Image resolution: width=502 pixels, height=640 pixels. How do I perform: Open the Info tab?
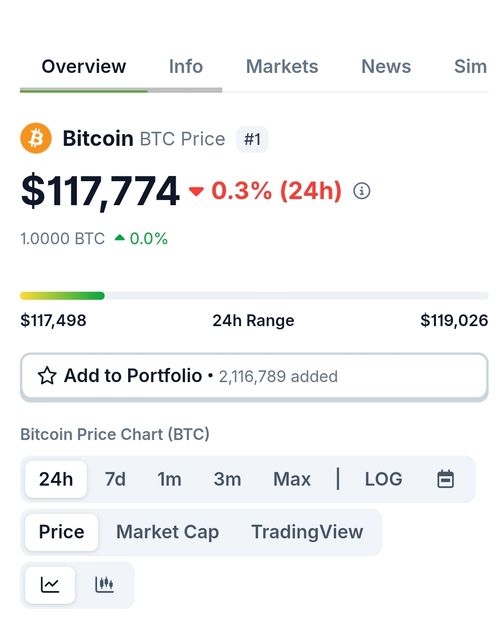tap(186, 67)
